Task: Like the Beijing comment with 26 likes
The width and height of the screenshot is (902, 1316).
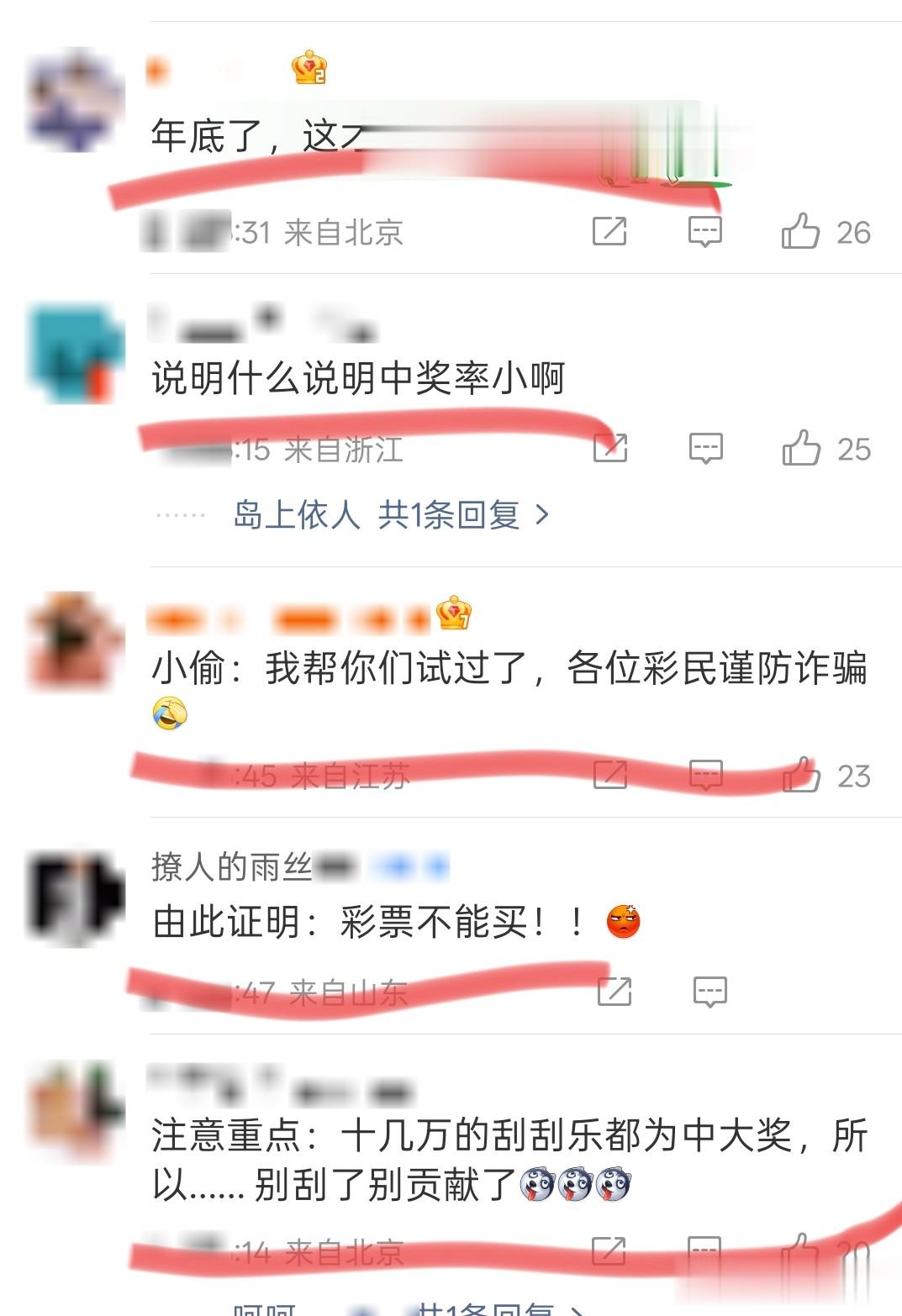Action: point(800,231)
